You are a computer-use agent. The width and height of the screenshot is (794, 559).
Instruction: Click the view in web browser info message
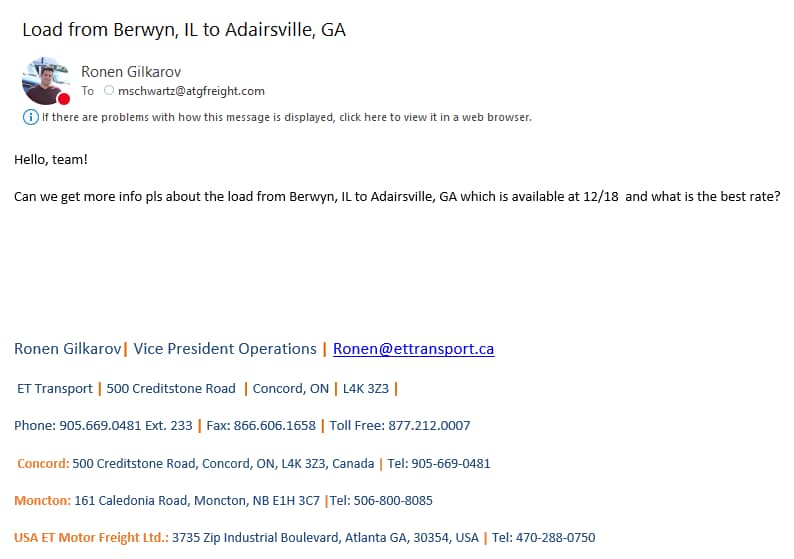pos(286,117)
